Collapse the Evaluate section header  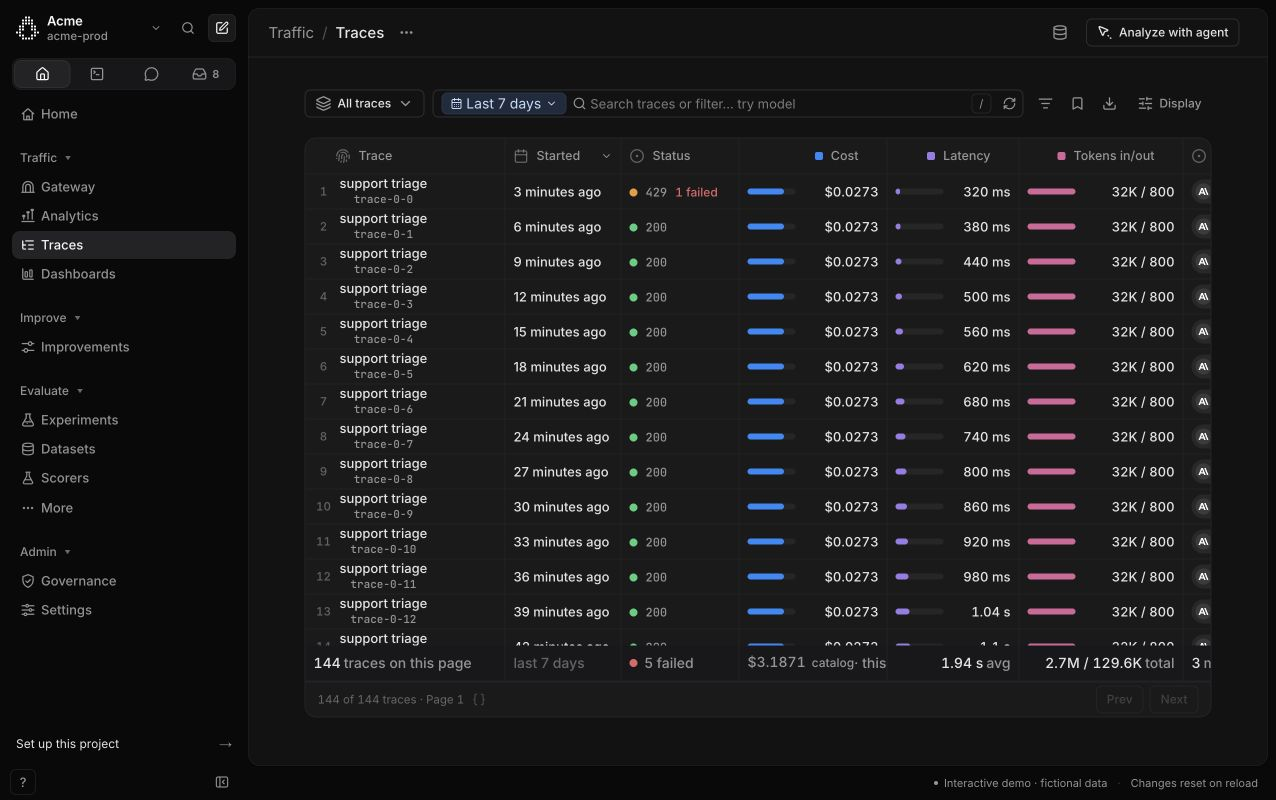pos(52,391)
